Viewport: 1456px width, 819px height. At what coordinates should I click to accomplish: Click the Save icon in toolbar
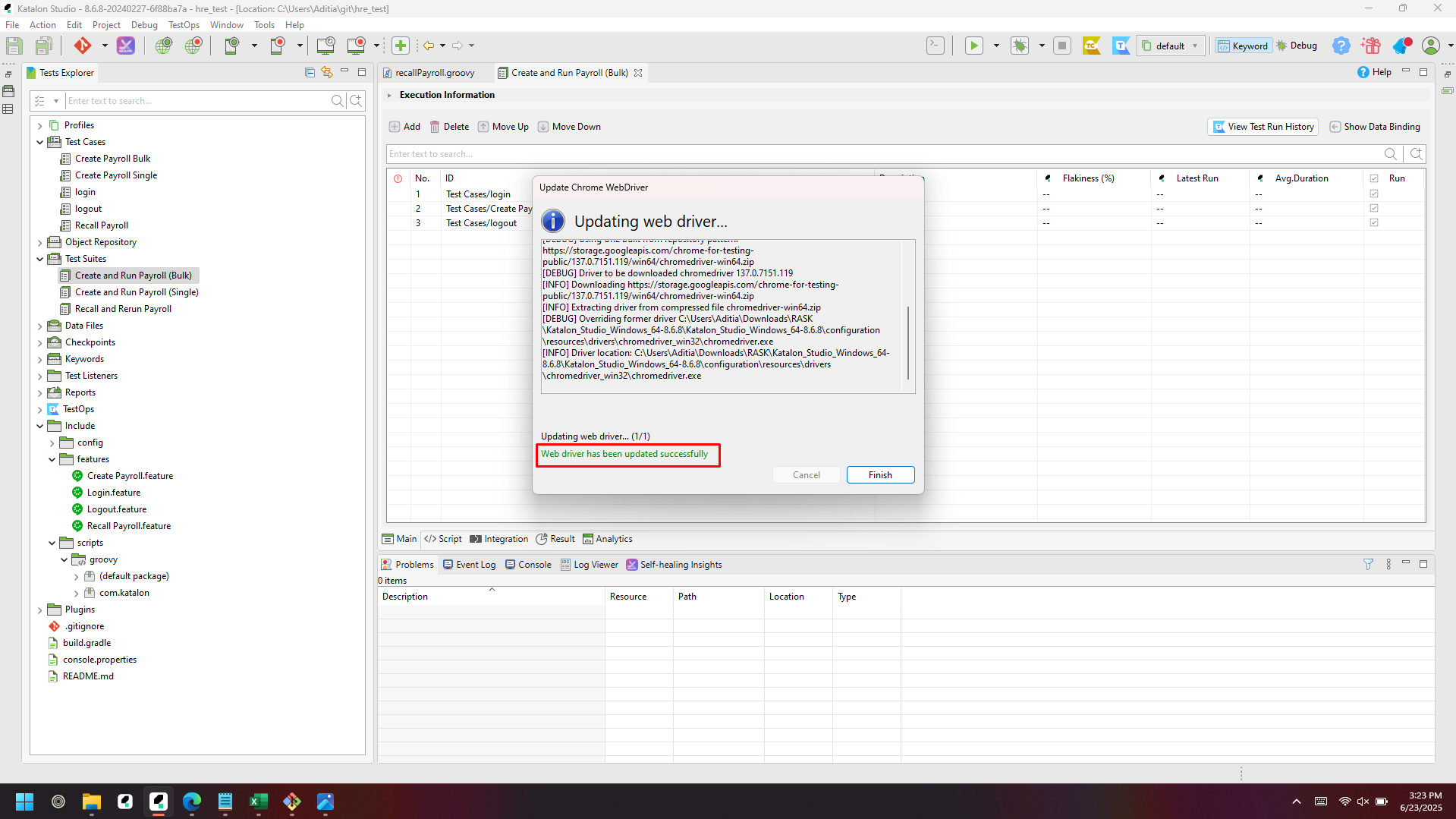click(14, 46)
